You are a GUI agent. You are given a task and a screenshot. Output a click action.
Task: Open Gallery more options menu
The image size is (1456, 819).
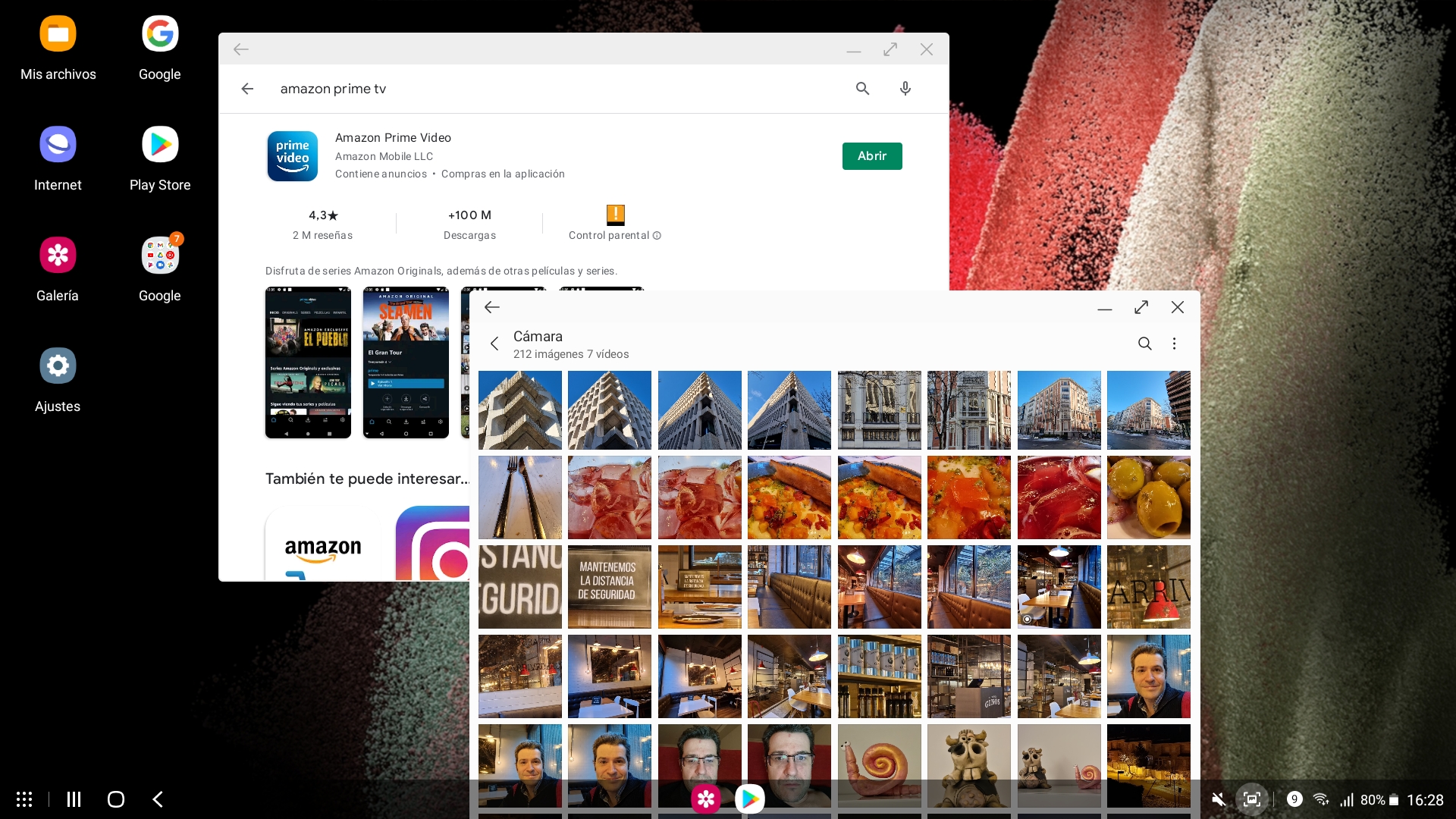click(x=1174, y=344)
